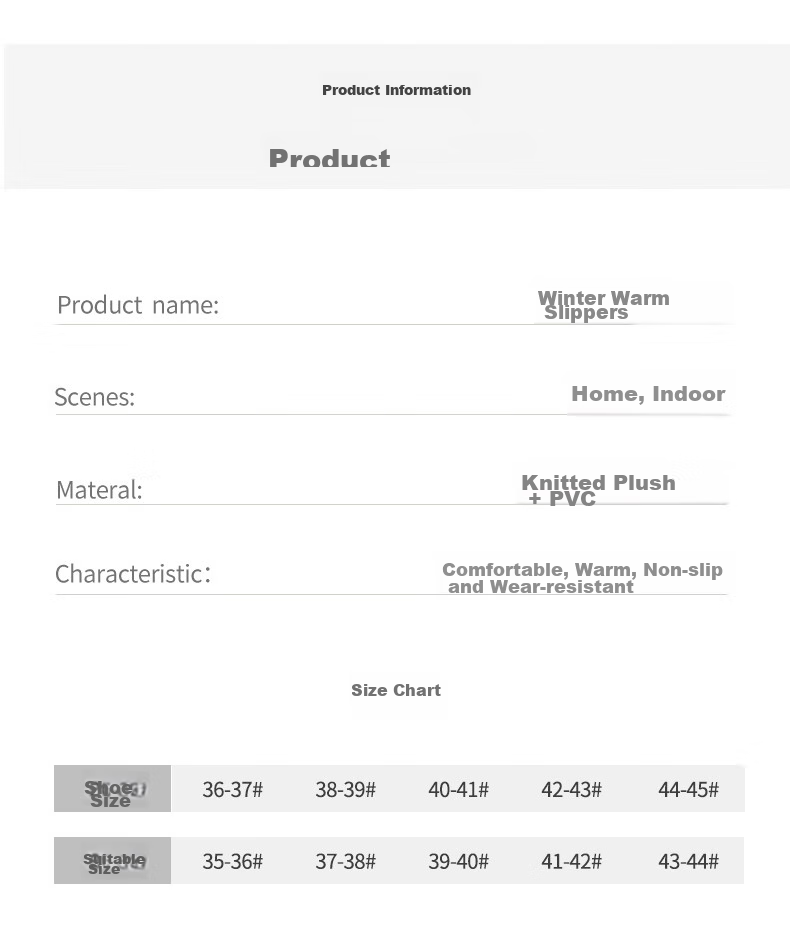
Task: Click the Knitted Plush + PVC text
Action: (598, 490)
